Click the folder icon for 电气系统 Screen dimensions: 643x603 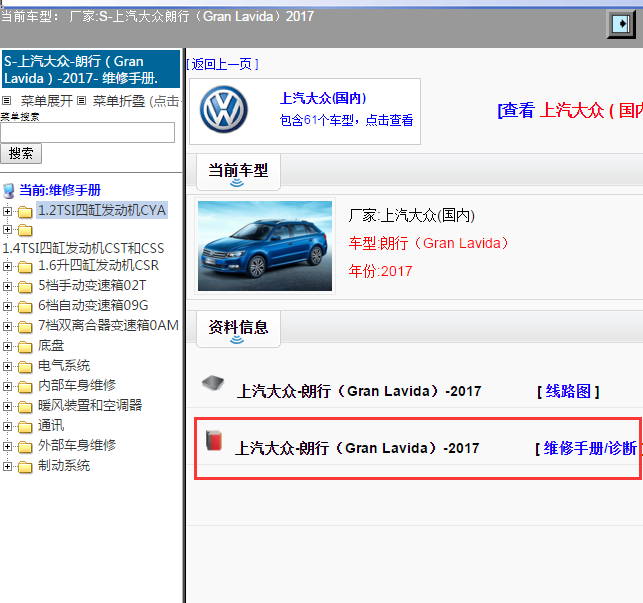click(25, 367)
